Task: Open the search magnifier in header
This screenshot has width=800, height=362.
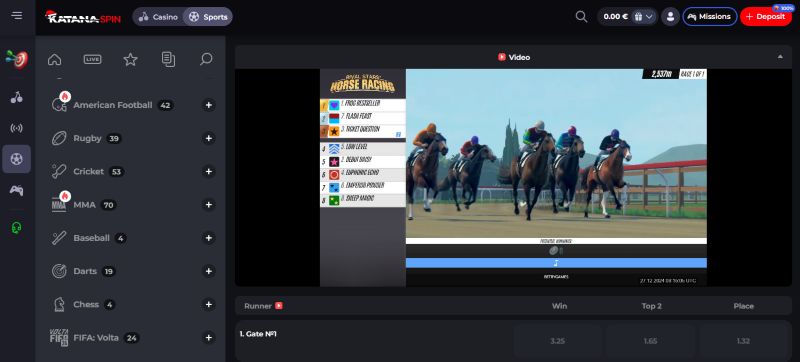Action: click(581, 16)
